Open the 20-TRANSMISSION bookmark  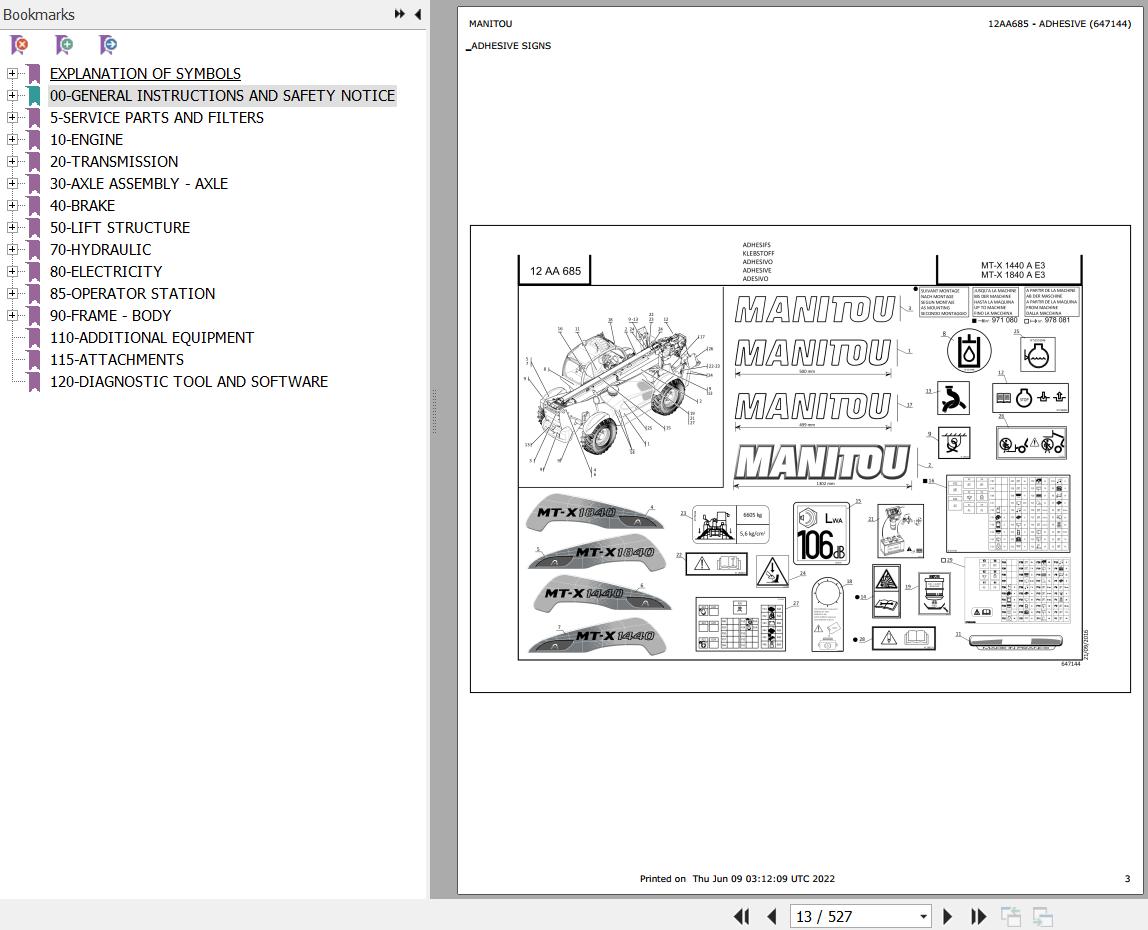113,162
